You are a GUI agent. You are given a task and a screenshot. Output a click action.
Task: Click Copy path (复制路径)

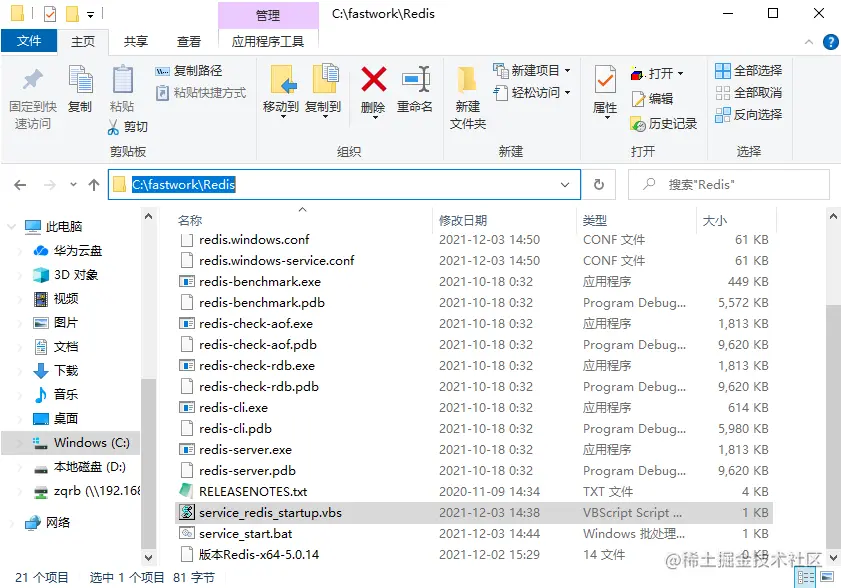pyautogui.click(x=189, y=71)
